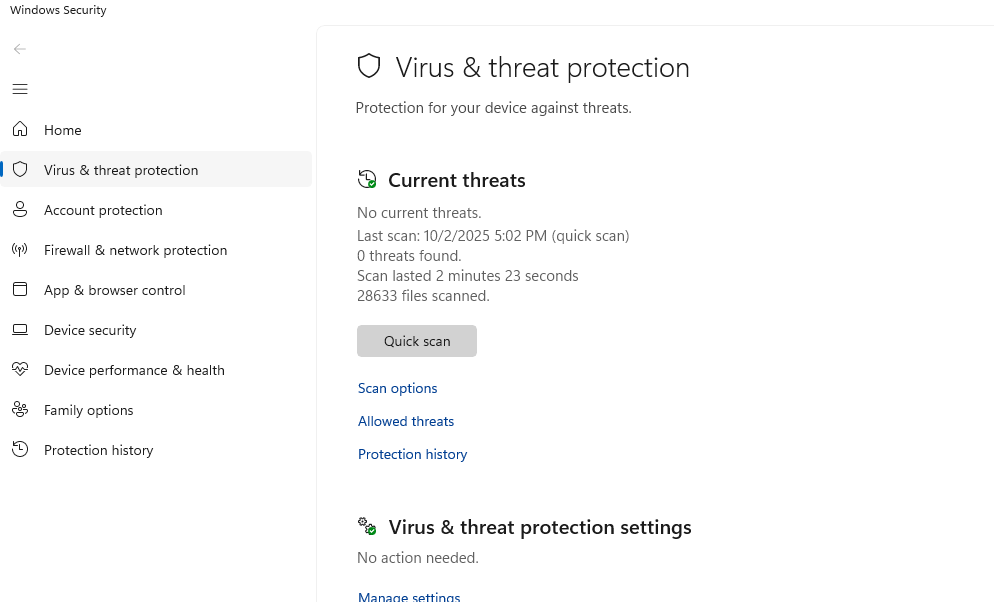Click the Firewall & network antenna icon
994x602 pixels.
[x=20, y=250]
